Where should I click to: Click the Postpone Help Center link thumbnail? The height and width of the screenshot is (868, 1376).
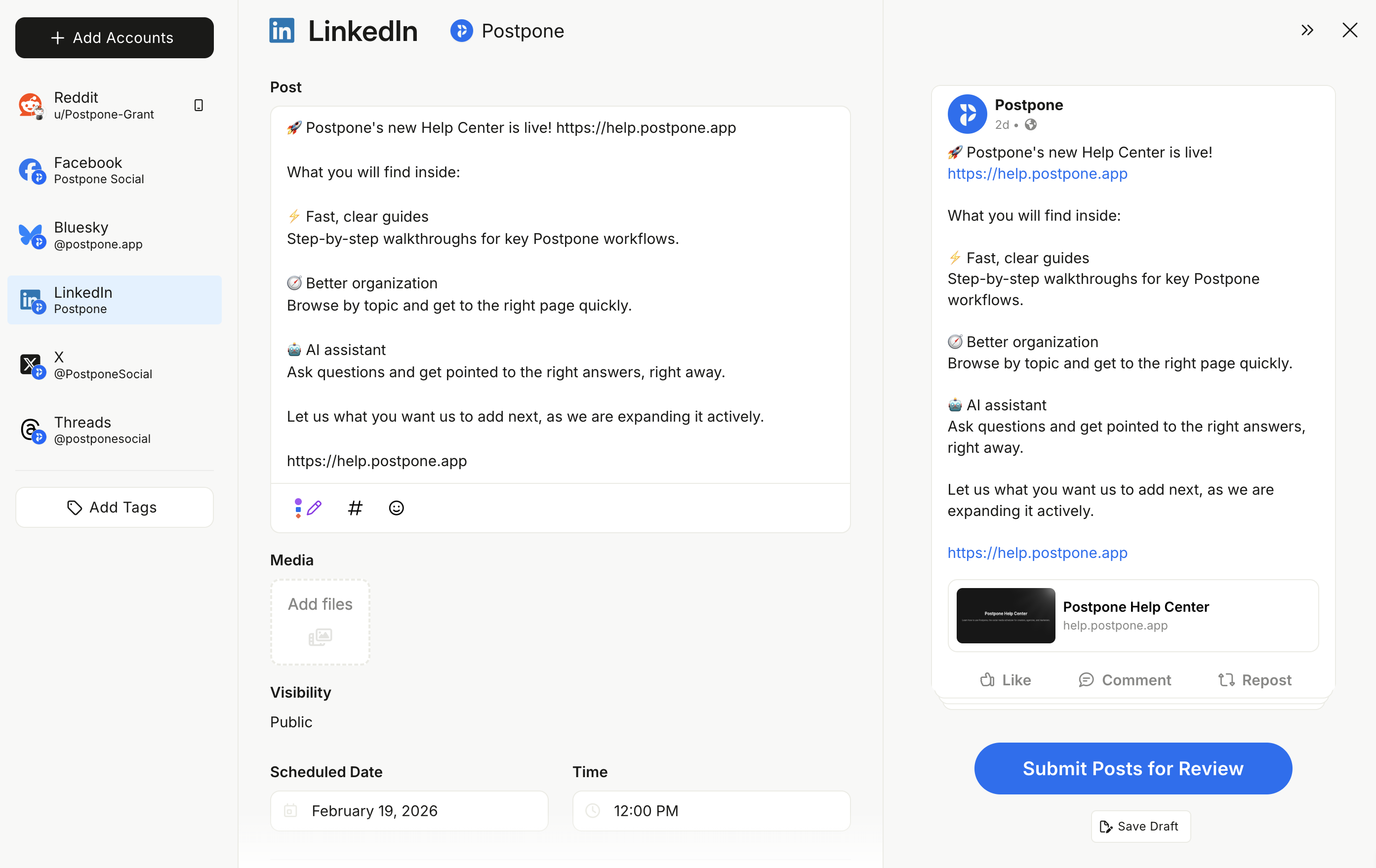(1005, 615)
